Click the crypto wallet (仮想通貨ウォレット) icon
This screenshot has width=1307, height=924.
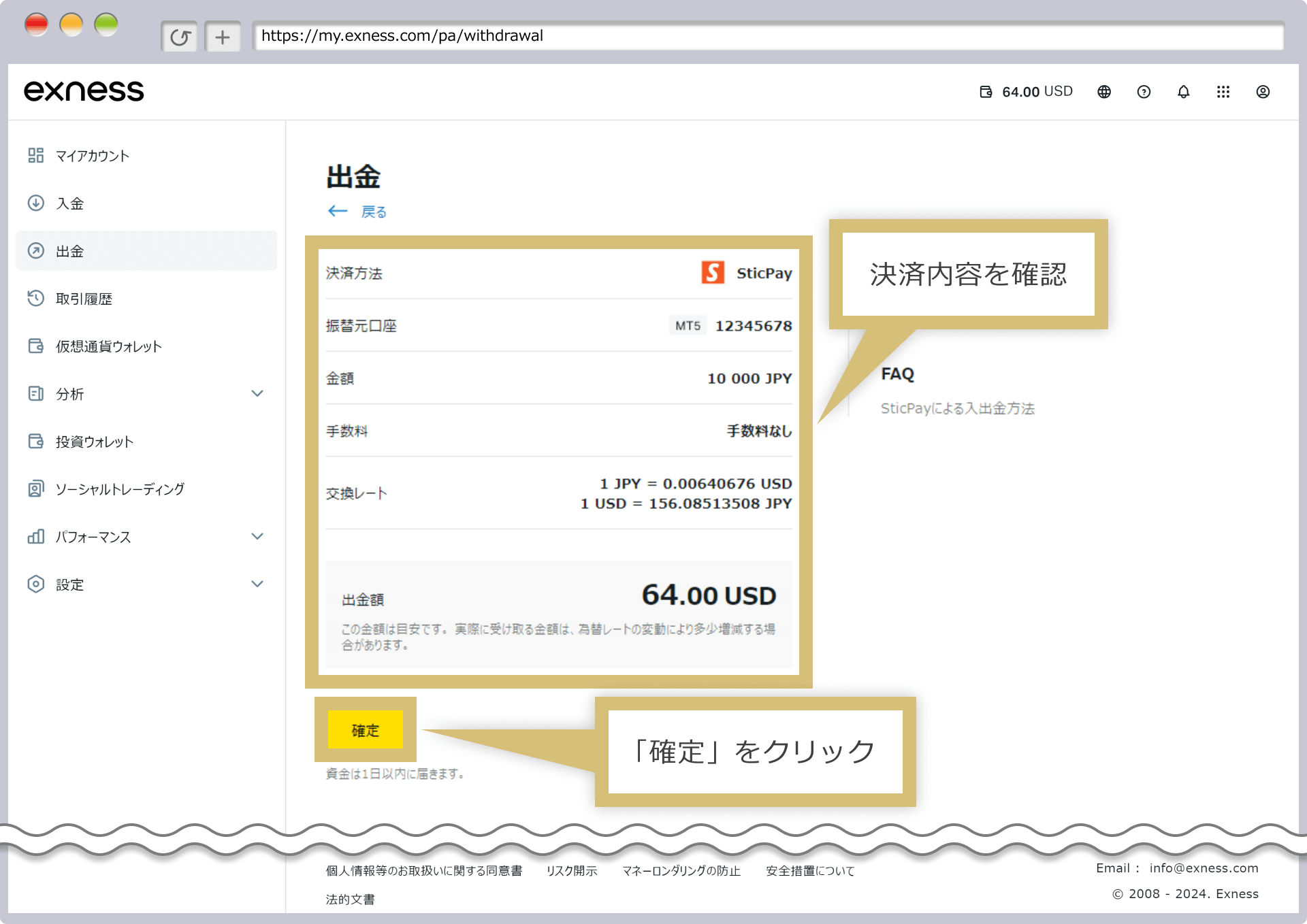point(36,346)
